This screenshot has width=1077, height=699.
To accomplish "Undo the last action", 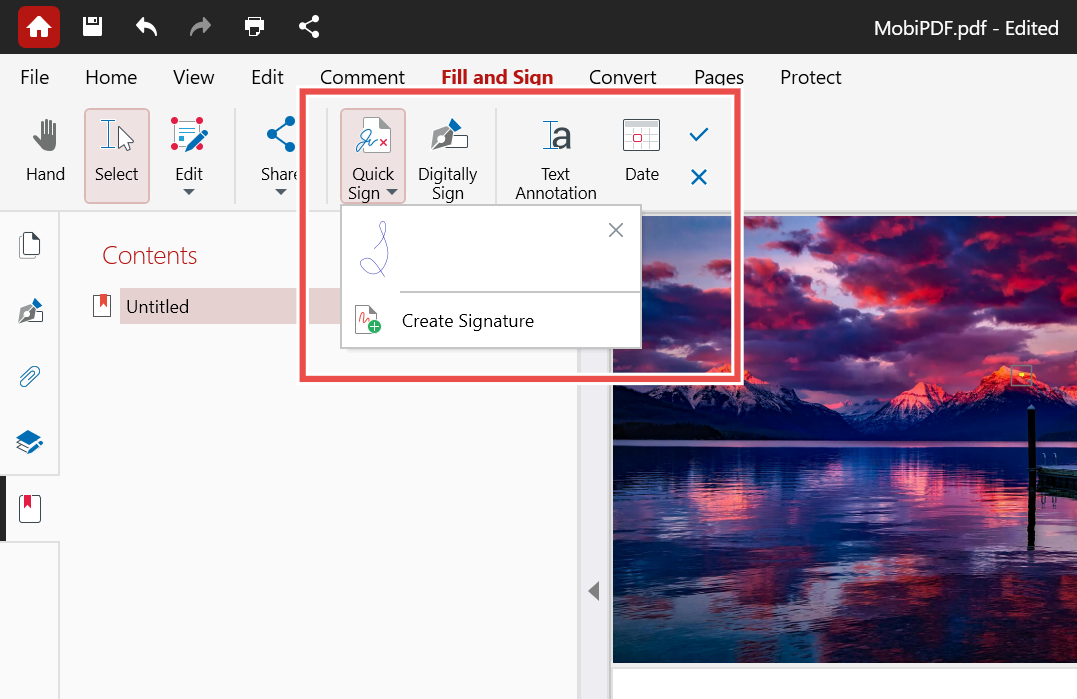I will pos(147,27).
